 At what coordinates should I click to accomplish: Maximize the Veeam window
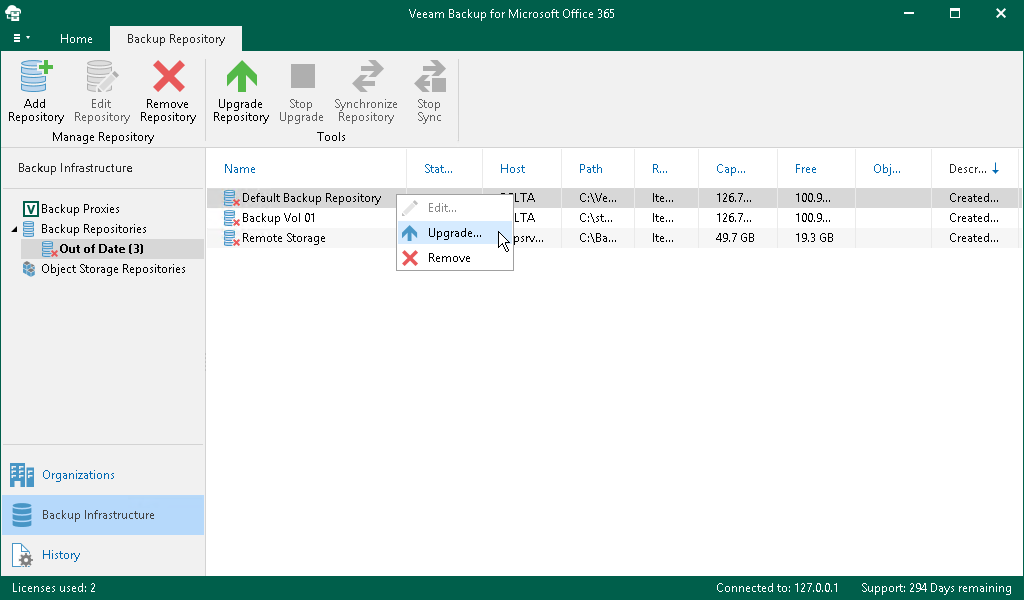tap(955, 13)
